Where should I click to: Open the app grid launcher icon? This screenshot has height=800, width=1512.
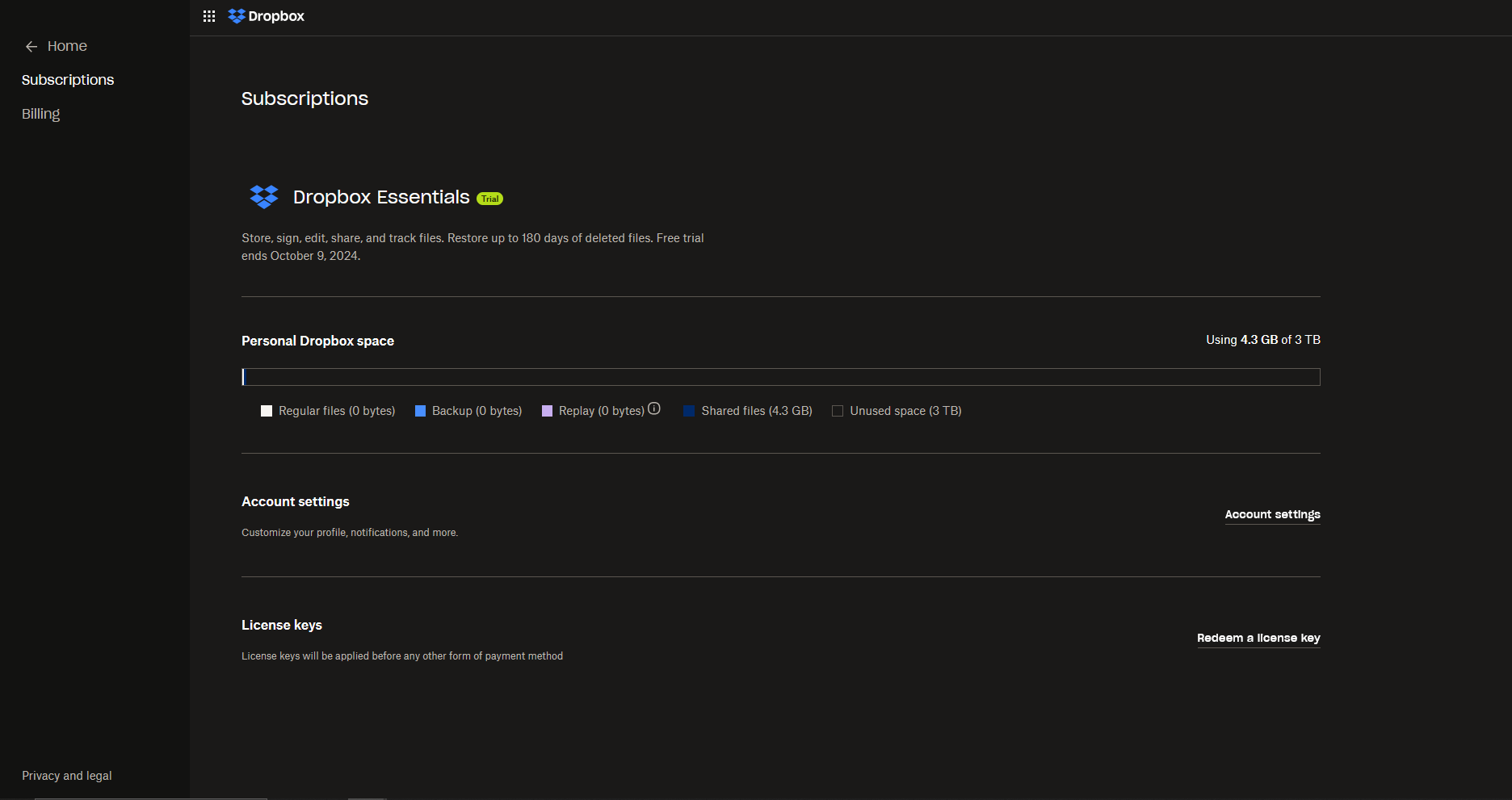[209, 16]
